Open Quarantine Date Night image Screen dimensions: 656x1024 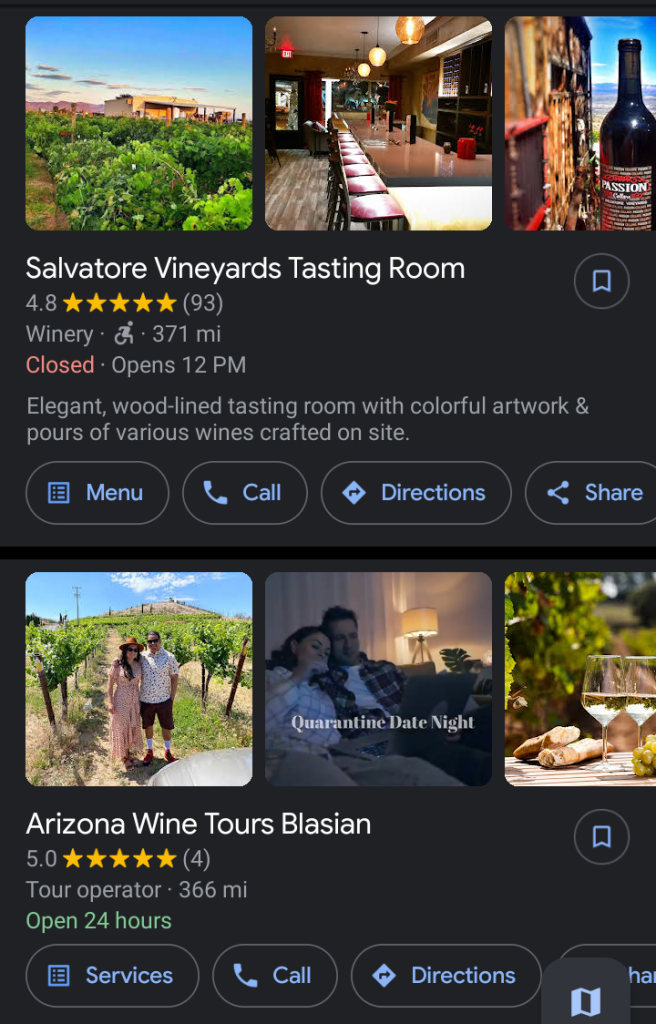click(x=378, y=679)
